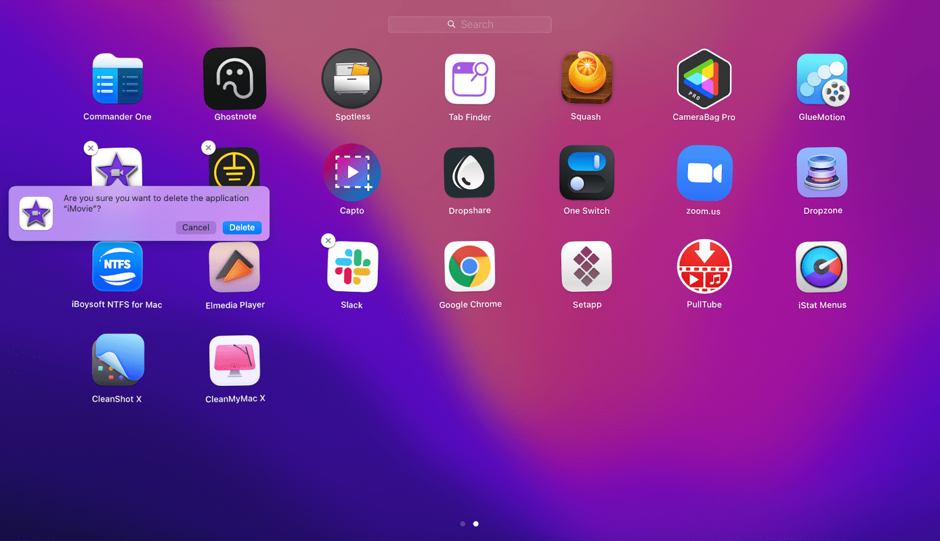Viewport: 940px width, 541px height.
Task: Launch One Switch app
Action: pos(586,173)
